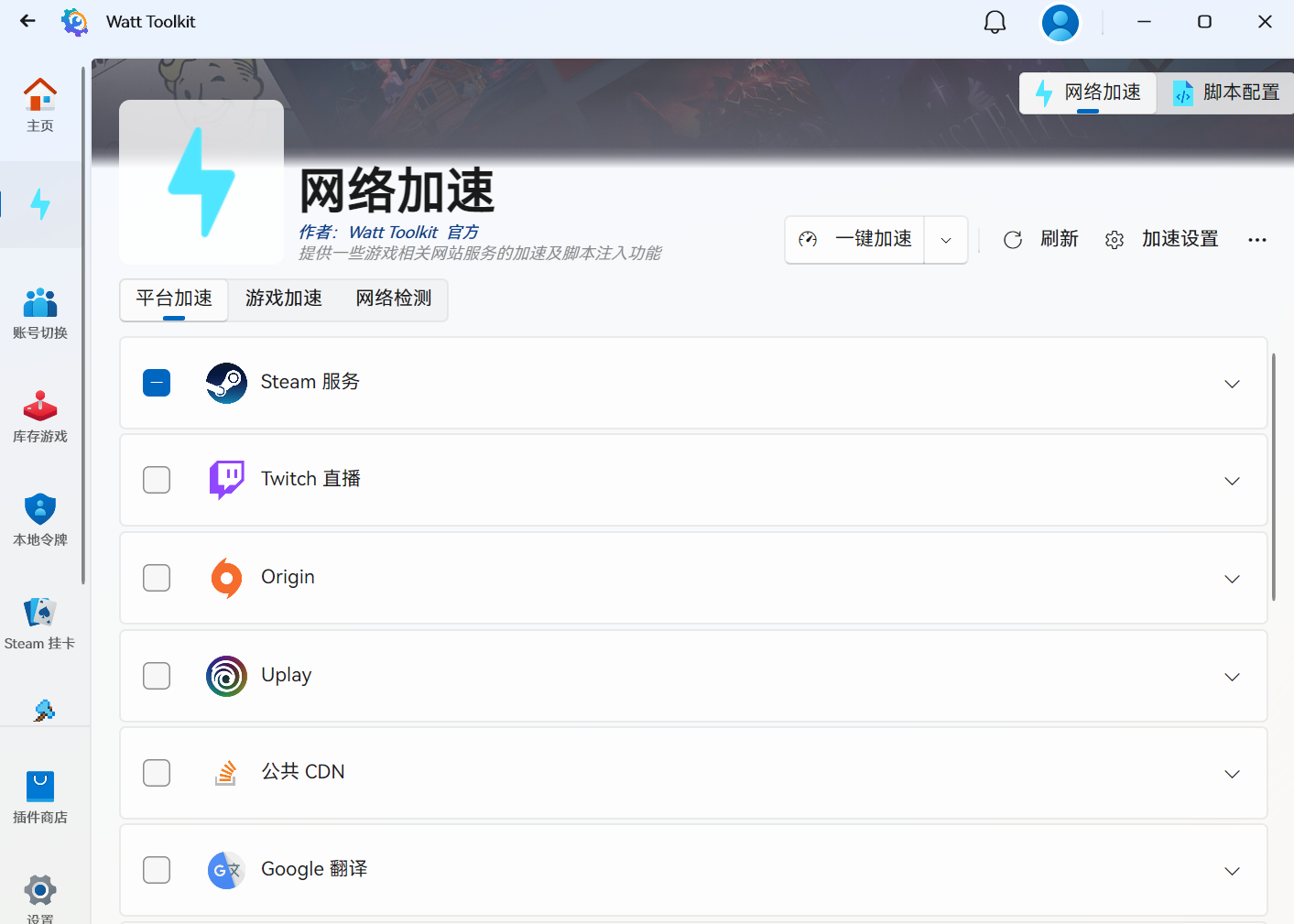Minimize the Watt Toolkit window
The width and height of the screenshot is (1294, 924).
click(1144, 22)
